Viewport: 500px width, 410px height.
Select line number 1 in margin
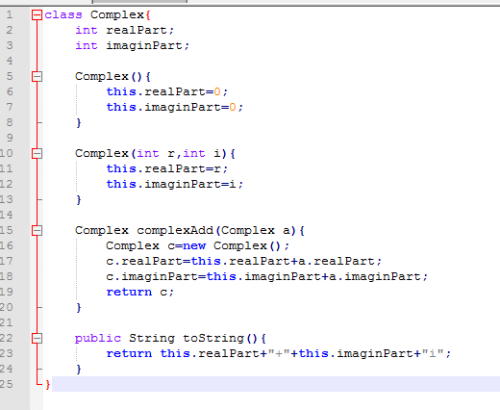pos(9,15)
